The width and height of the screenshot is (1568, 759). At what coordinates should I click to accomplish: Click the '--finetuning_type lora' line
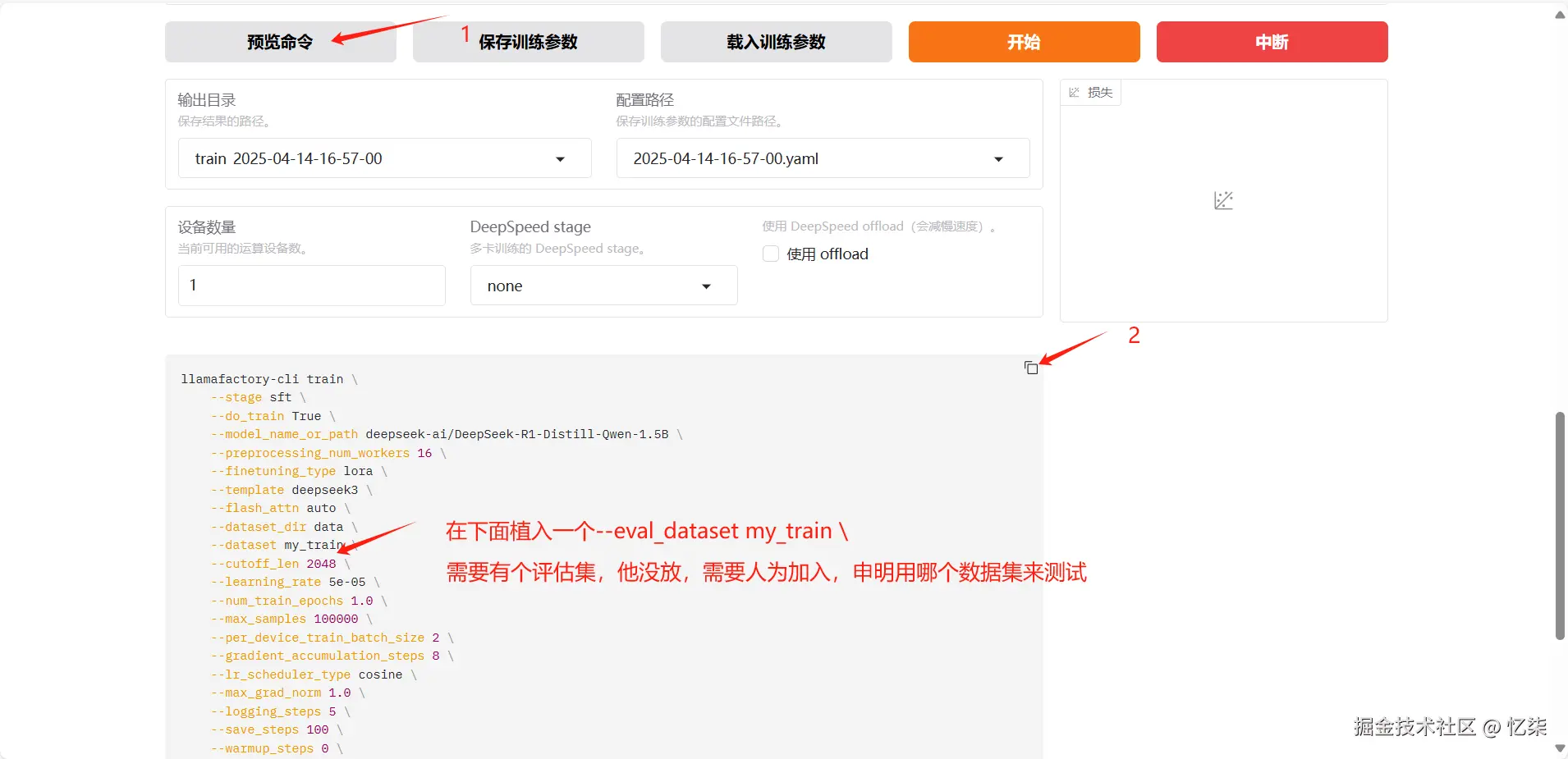pos(299,471)
